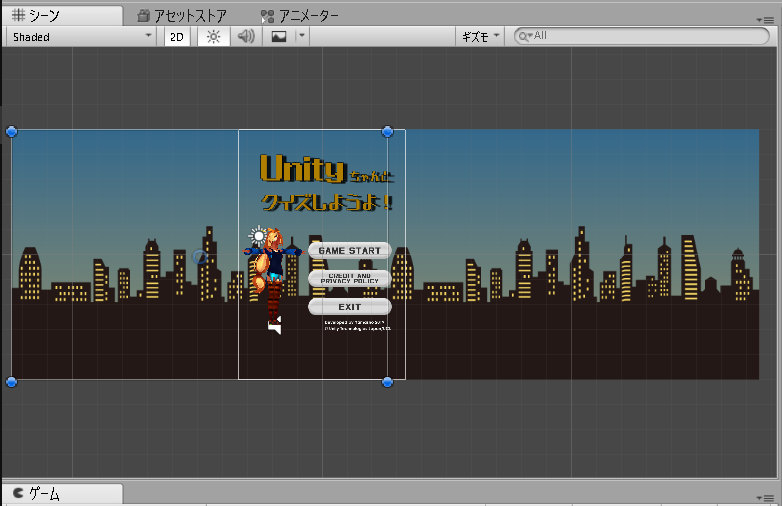
Task: Select the EXIT button in the scene
Action: pos(350,307)
